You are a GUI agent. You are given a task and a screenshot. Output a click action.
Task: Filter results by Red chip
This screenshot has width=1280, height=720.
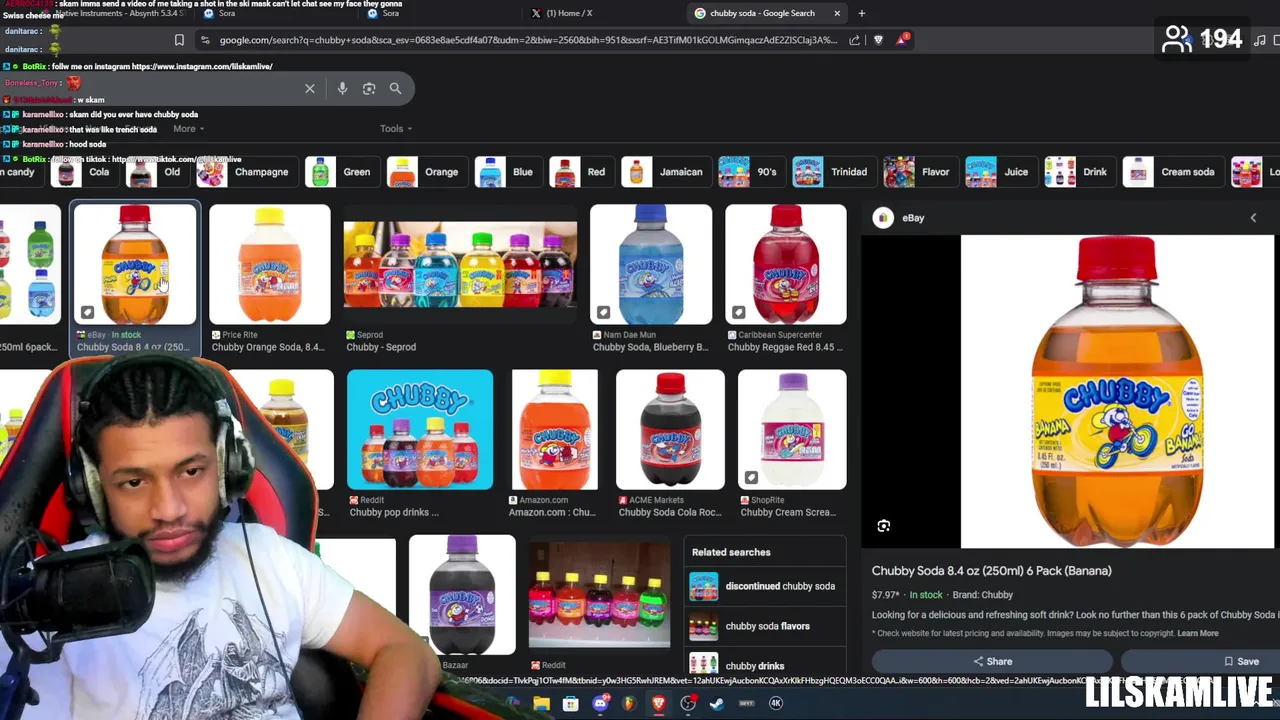pos(580,172)
